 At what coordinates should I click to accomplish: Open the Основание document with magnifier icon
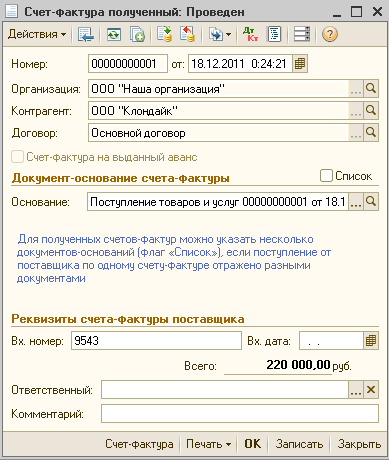pos(371,202)
